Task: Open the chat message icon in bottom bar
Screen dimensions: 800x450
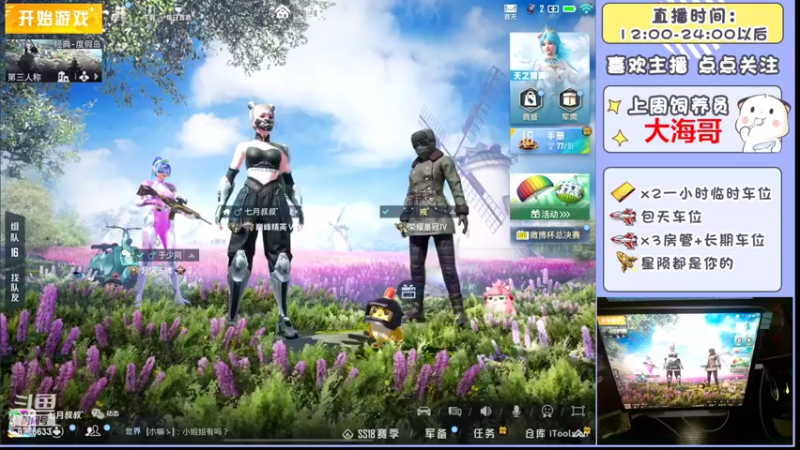Action: (x=454, y=411)
